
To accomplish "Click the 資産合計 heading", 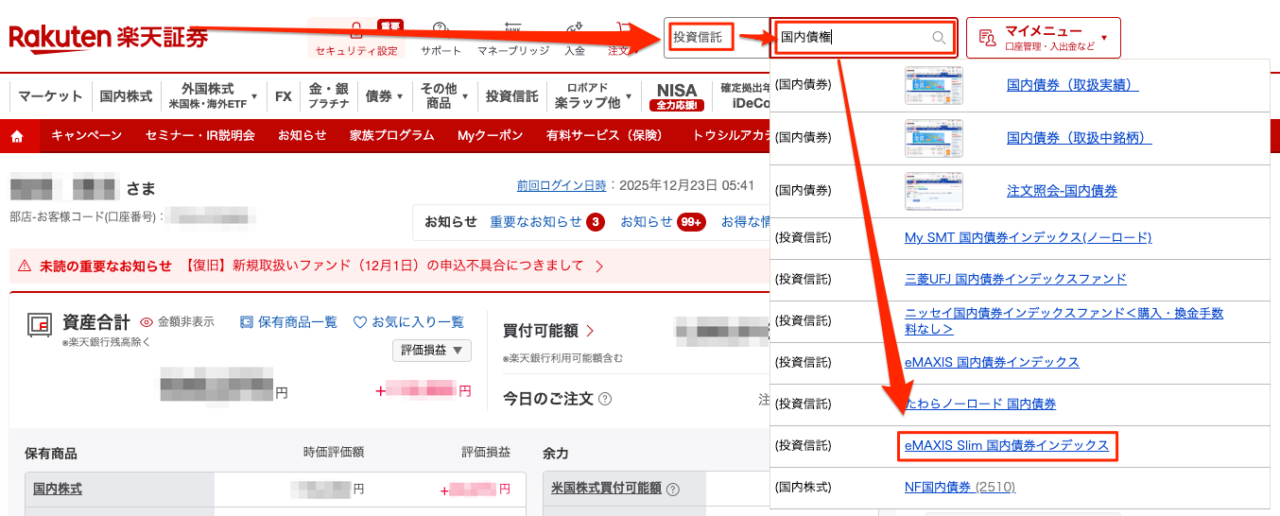I will (96, 322).
